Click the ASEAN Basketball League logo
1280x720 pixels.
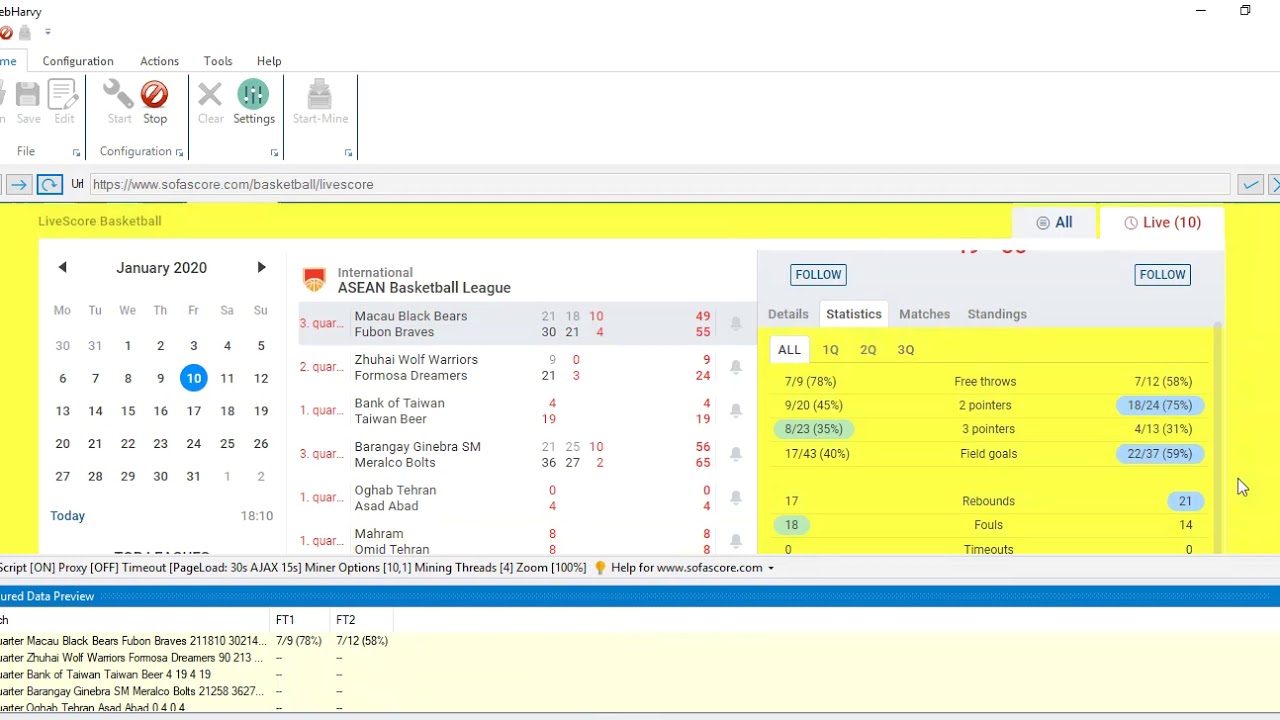(x=314, y=280)
